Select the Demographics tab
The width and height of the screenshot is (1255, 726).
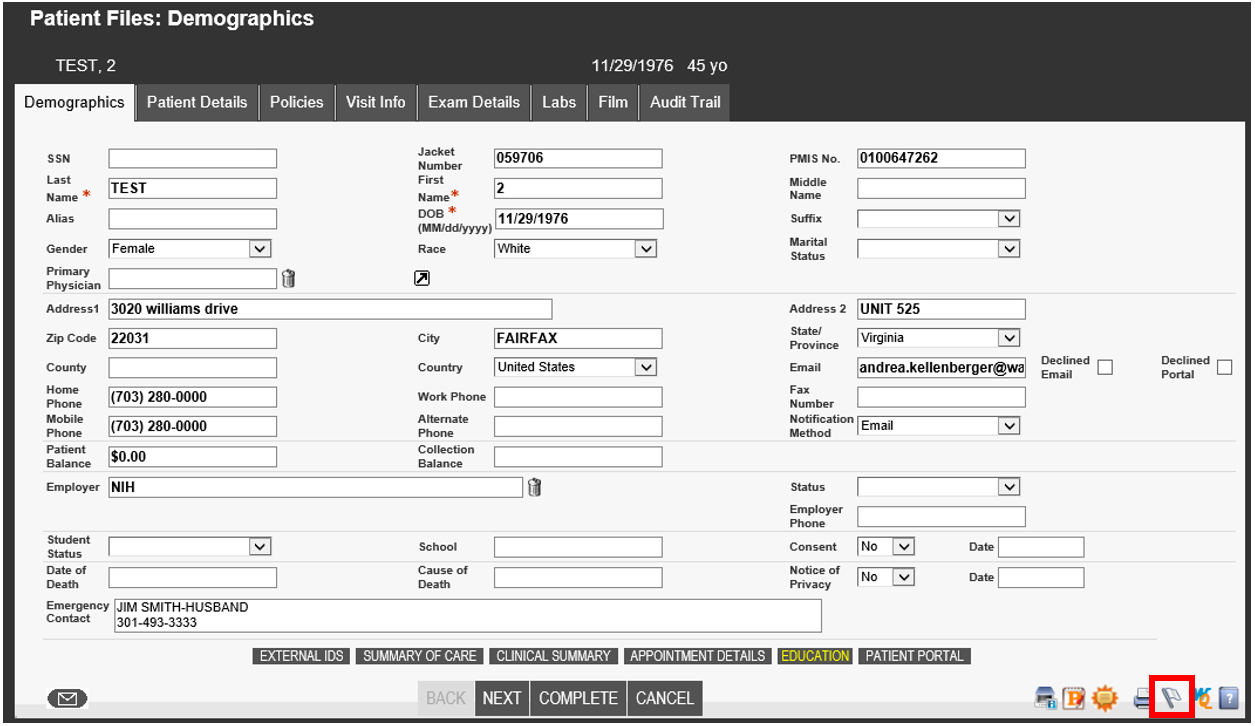[x=75, y=102]
